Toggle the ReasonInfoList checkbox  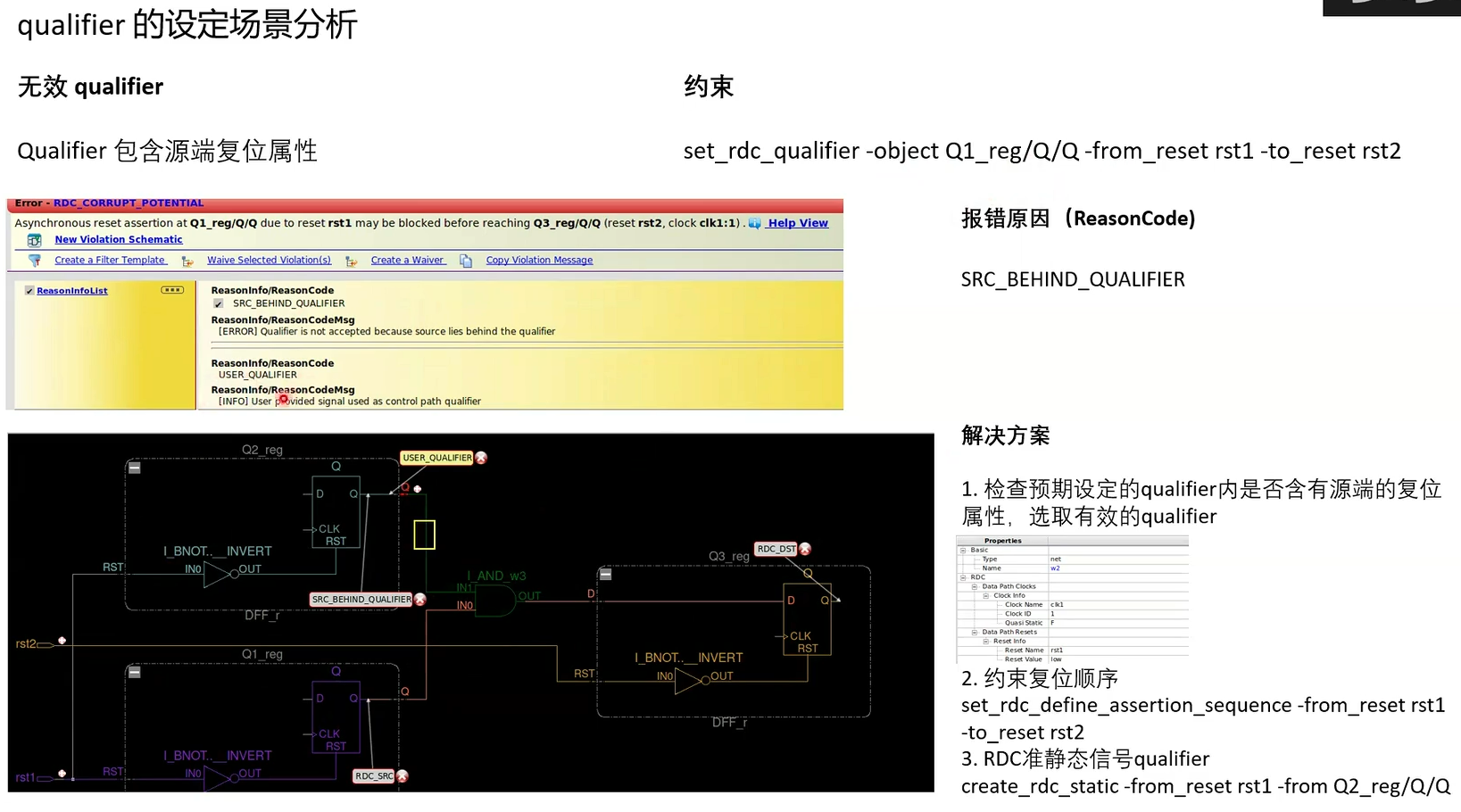coord(29,291)
